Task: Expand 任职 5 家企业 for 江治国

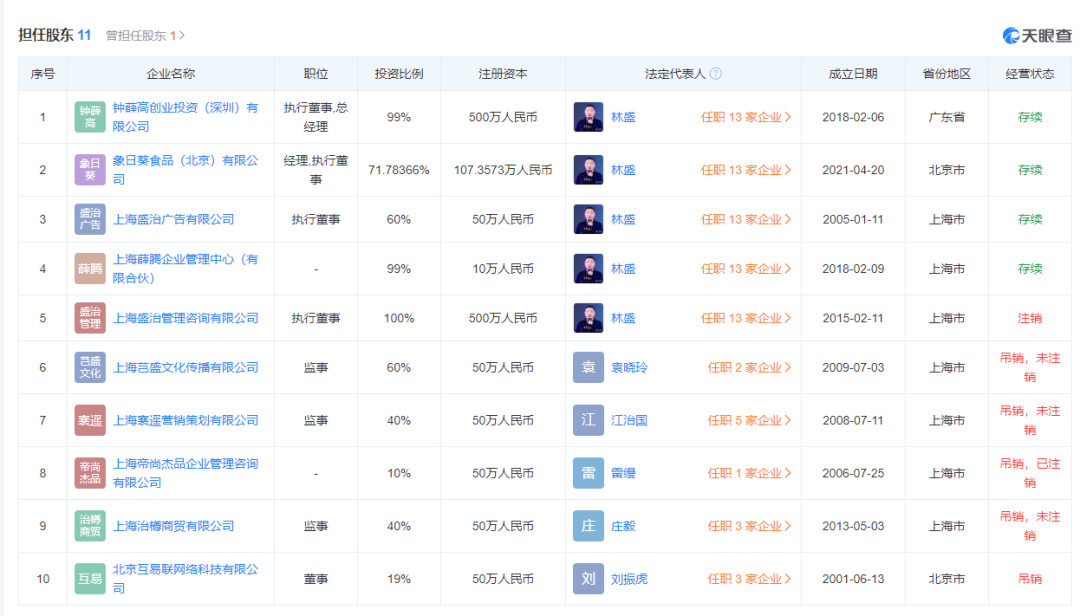Action: 749,420
